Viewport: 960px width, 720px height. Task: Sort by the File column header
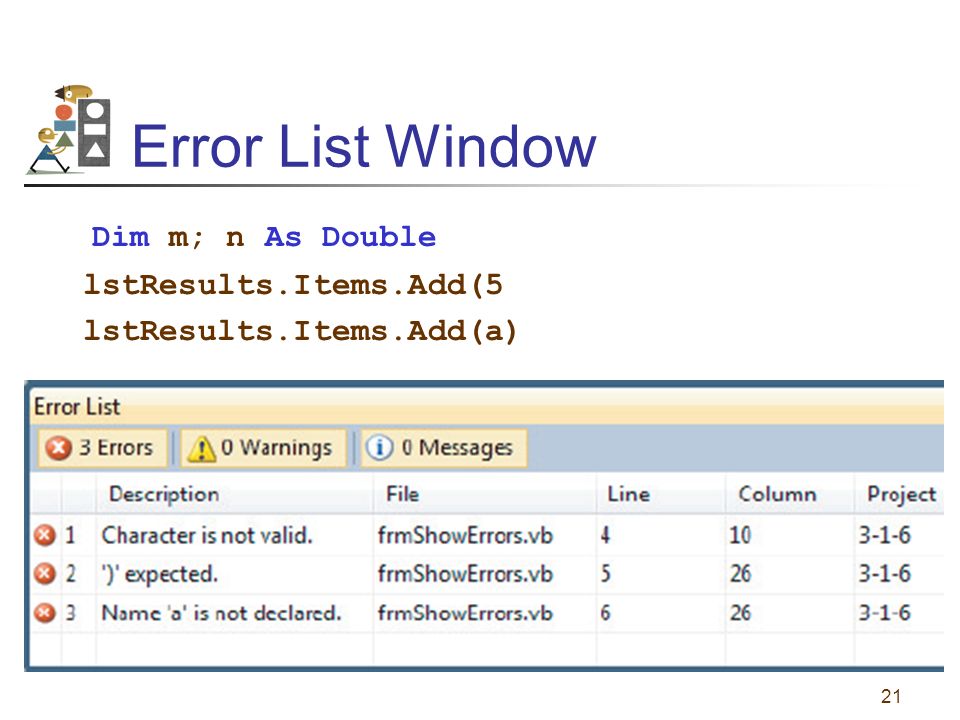(485, 494)
